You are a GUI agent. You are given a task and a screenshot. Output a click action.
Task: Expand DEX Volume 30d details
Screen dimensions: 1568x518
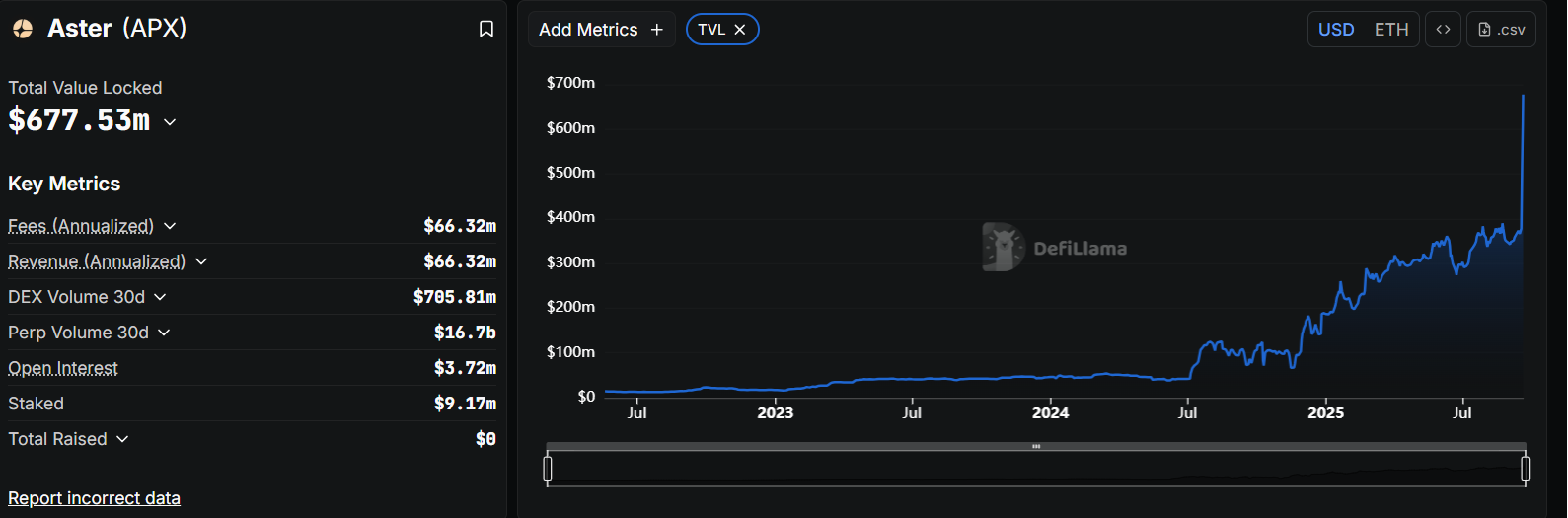click(160, 297)
